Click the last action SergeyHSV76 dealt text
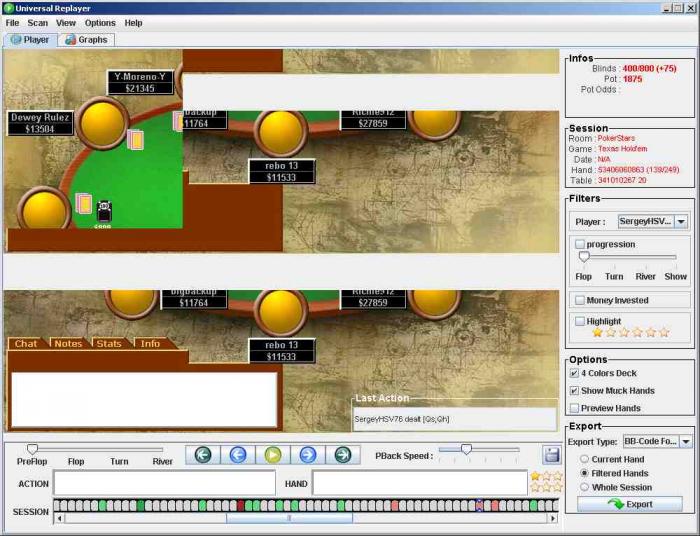The image size is (700, 536). (402, 419)
